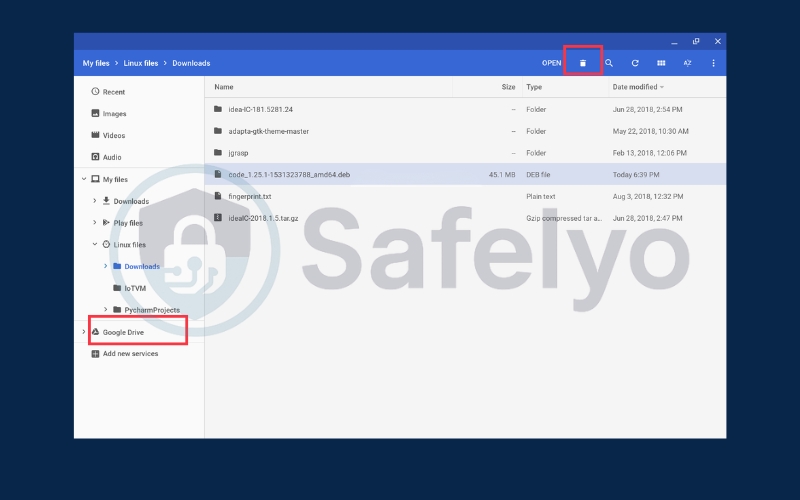The height and width of the screenshot is (500, 800).
Task: Select PycharmProjects folder in sidebar
Action: [x=152, y=310]
